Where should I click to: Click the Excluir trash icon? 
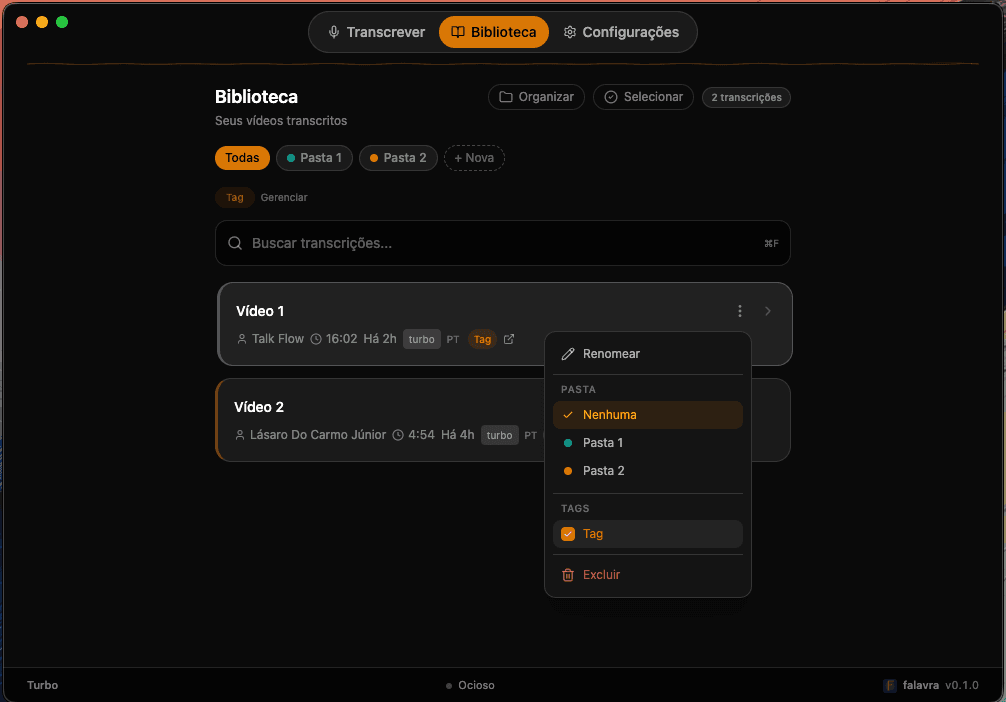569,574
